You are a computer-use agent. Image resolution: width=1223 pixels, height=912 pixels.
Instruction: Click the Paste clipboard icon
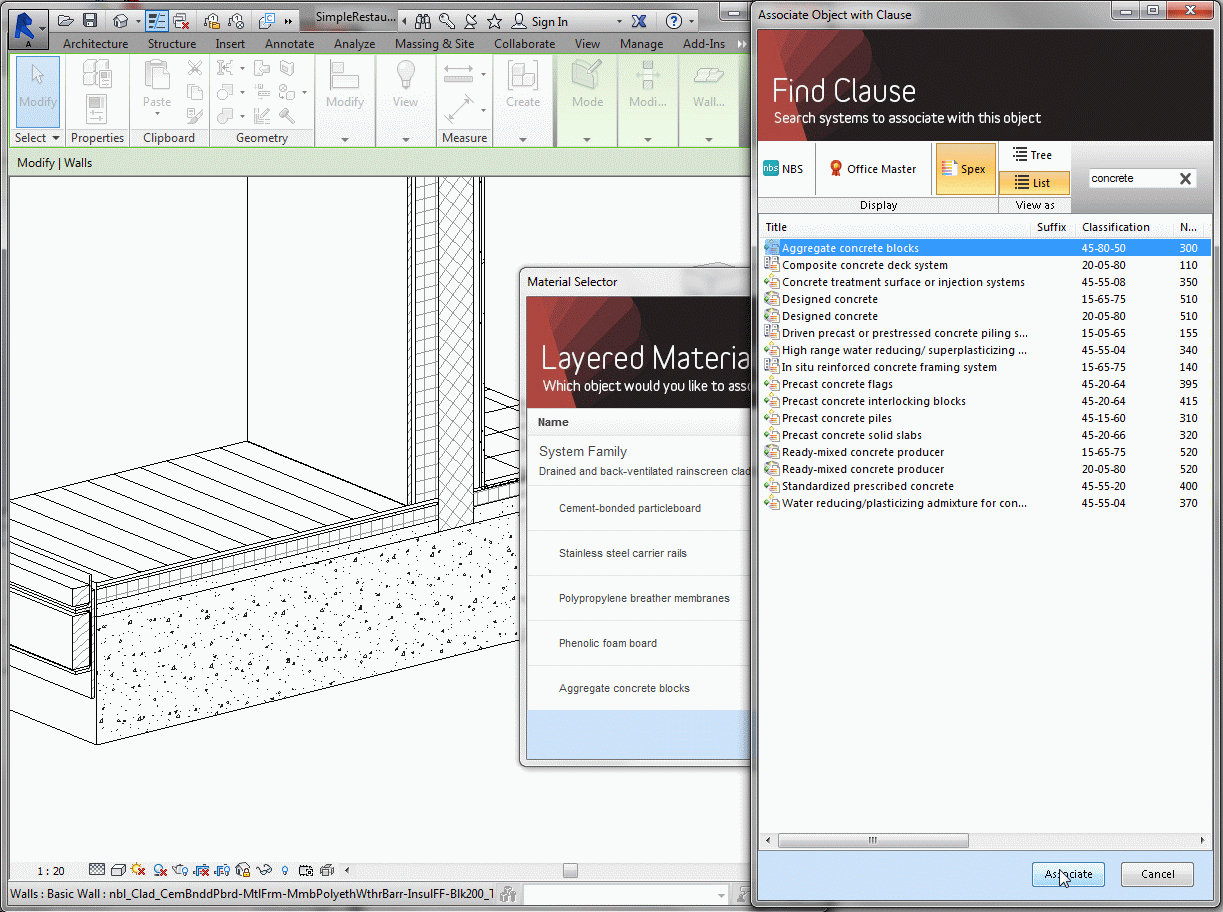157,76
